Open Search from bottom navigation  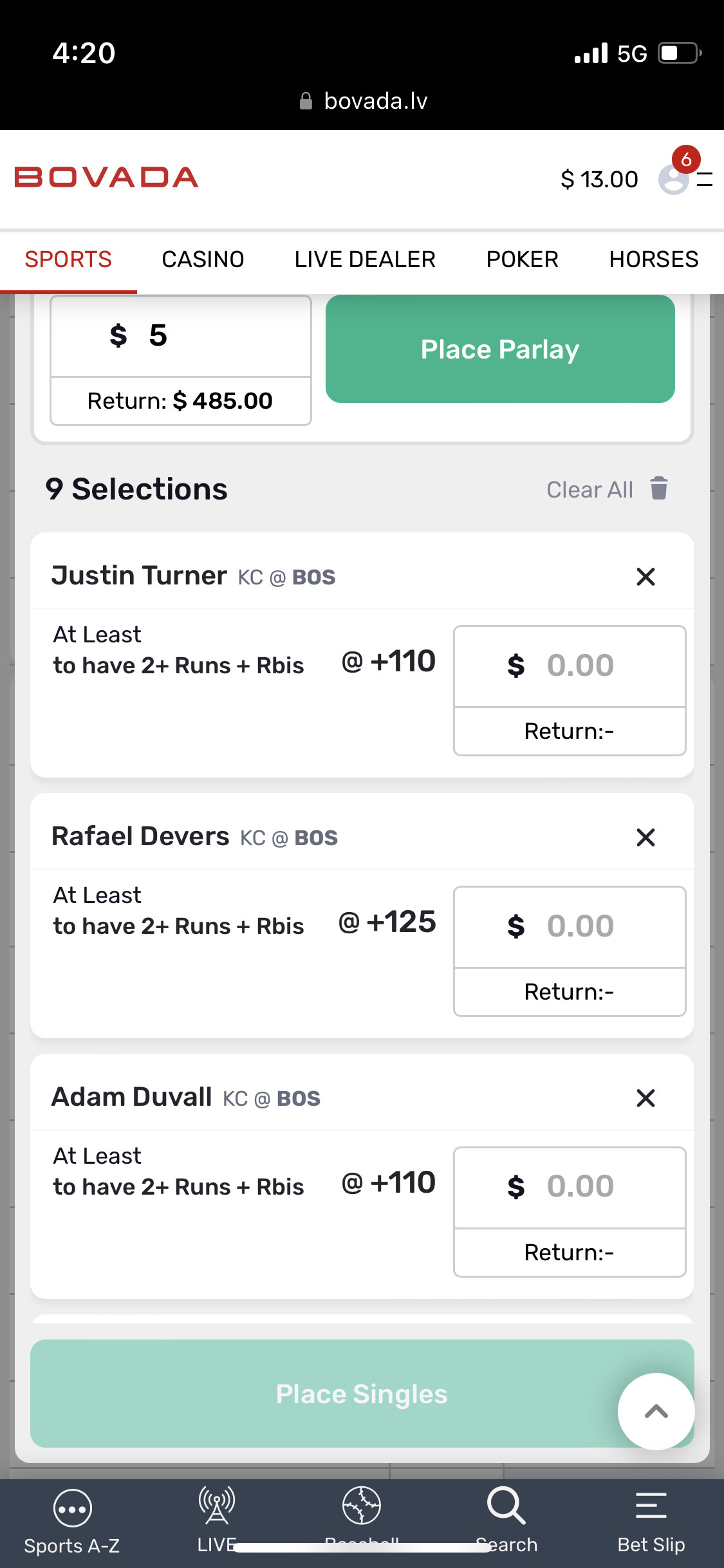[x=506, y=1506]
